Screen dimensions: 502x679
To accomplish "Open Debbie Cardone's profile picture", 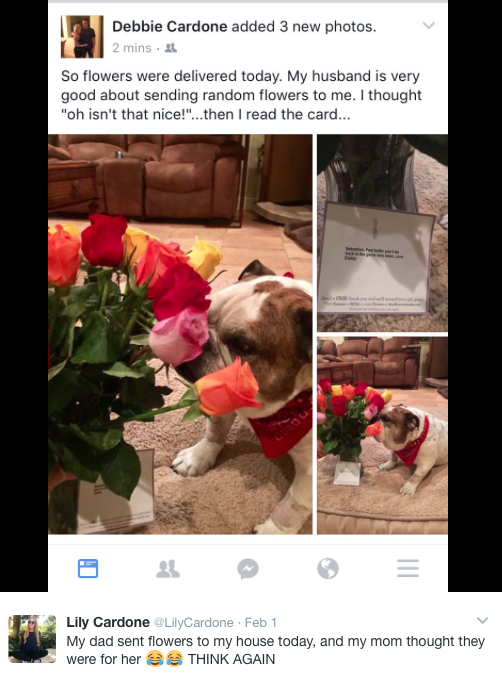I will (82, 37).
